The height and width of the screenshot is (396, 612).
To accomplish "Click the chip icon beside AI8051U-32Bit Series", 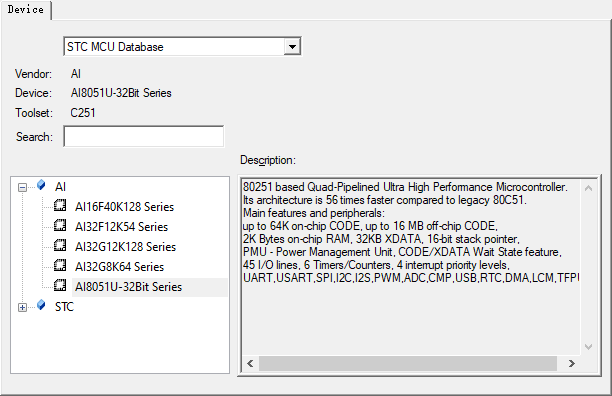I will click(x=60, y=285).
